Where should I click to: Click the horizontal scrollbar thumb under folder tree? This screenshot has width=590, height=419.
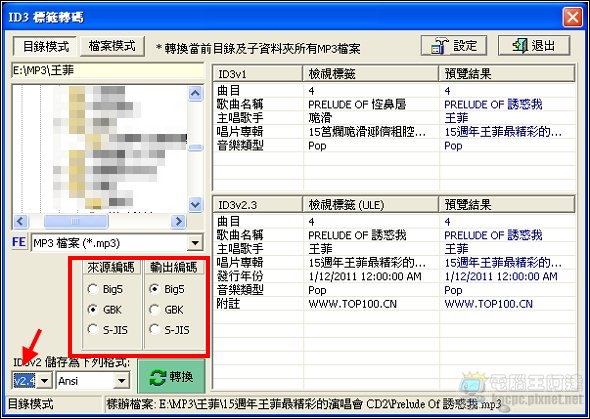click(76, 221)
